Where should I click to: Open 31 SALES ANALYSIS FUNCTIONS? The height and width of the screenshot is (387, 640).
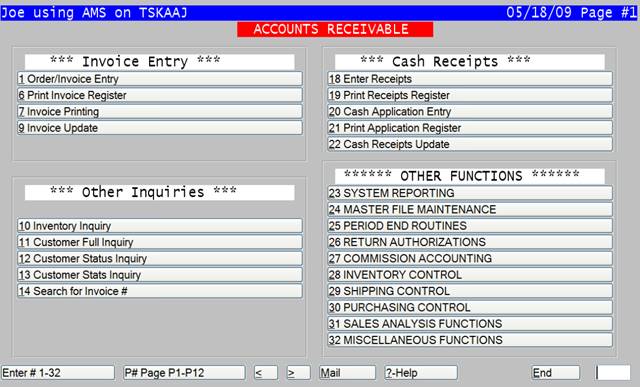click(x=470, y=324)
